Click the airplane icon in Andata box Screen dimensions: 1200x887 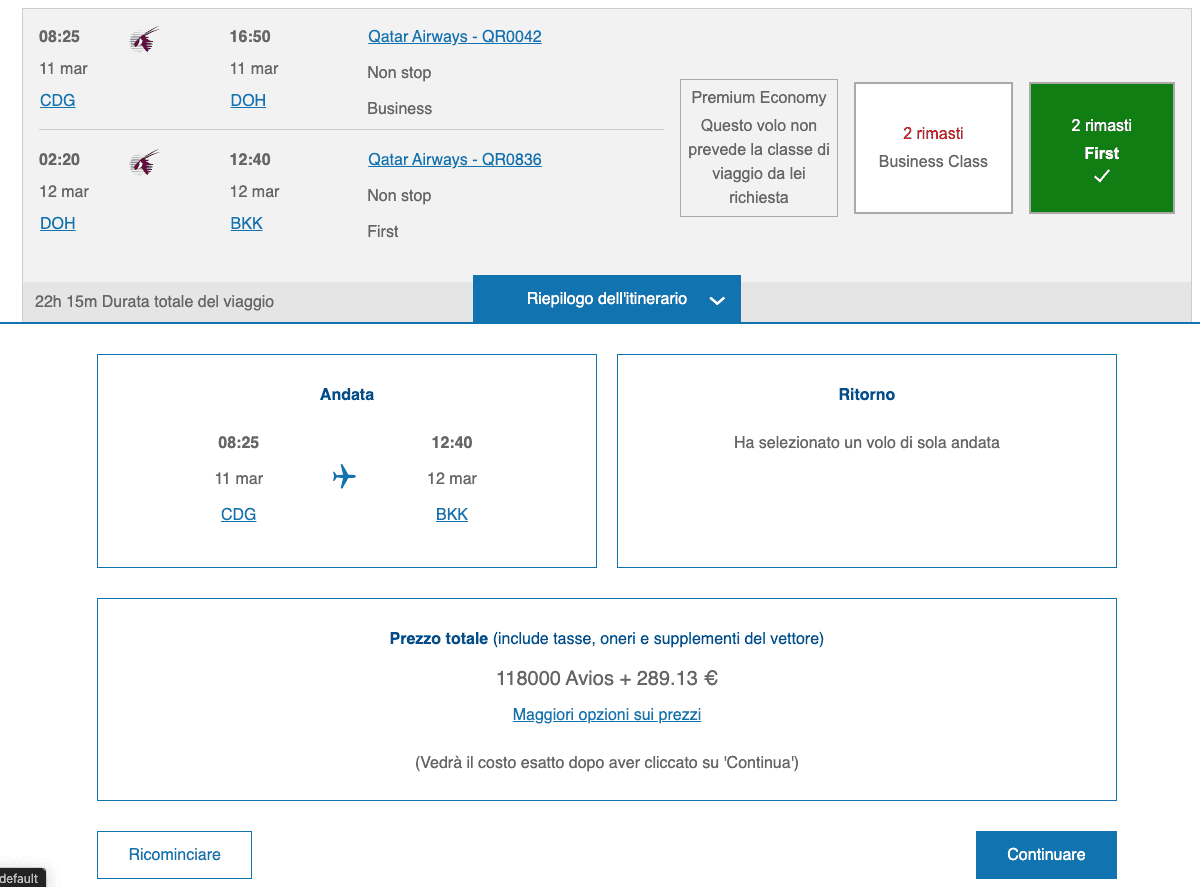click(x=344, y=477)
